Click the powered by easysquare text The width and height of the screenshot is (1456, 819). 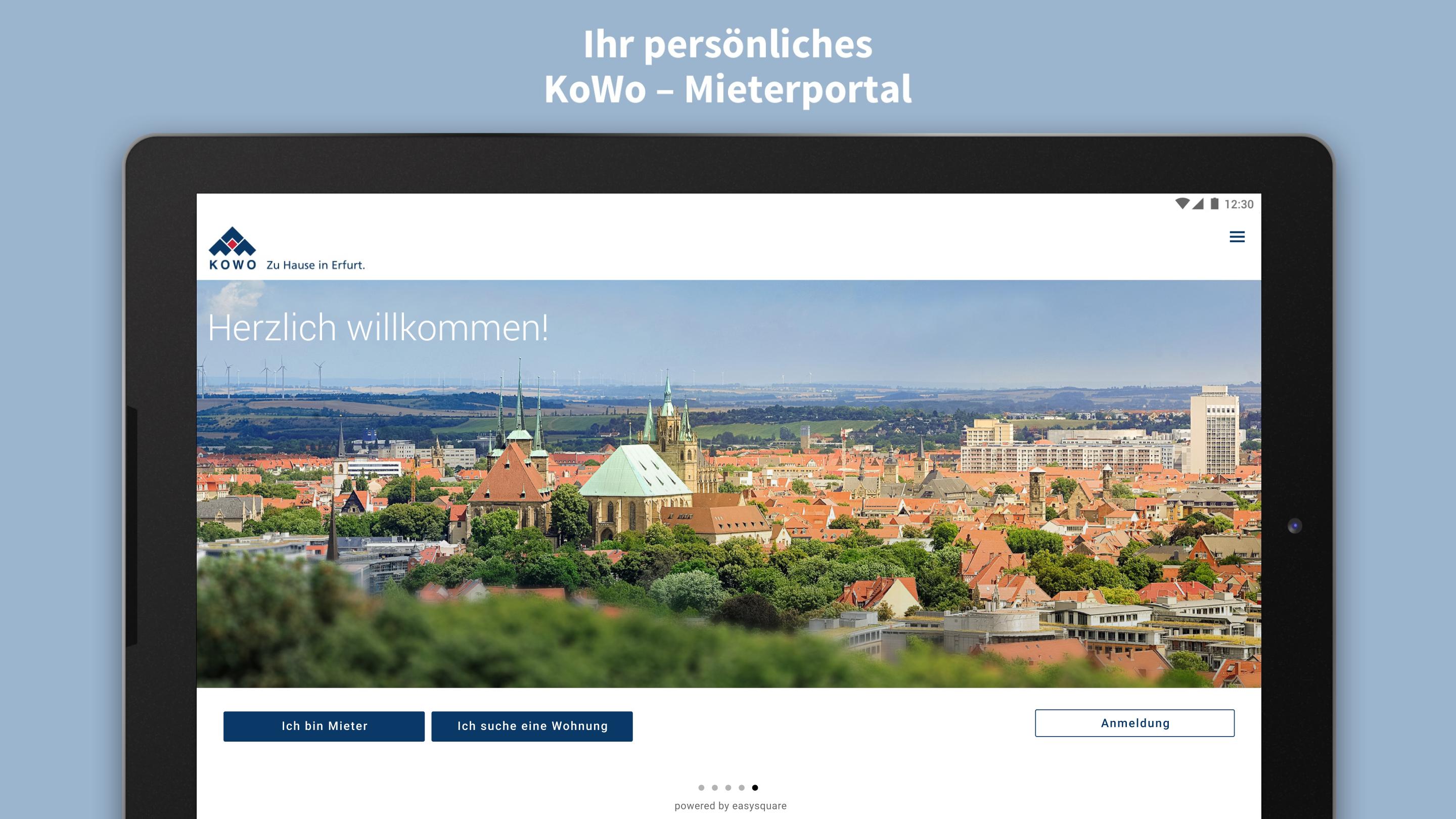coord(730,806)
